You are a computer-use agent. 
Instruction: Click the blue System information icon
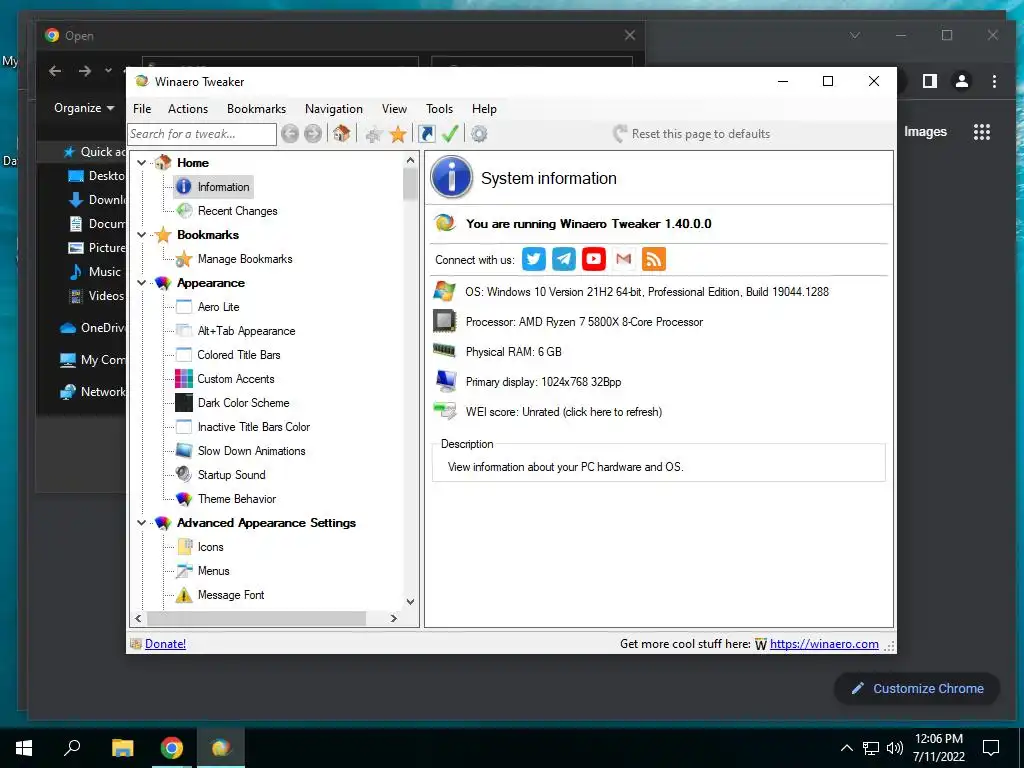coord(451,177)
